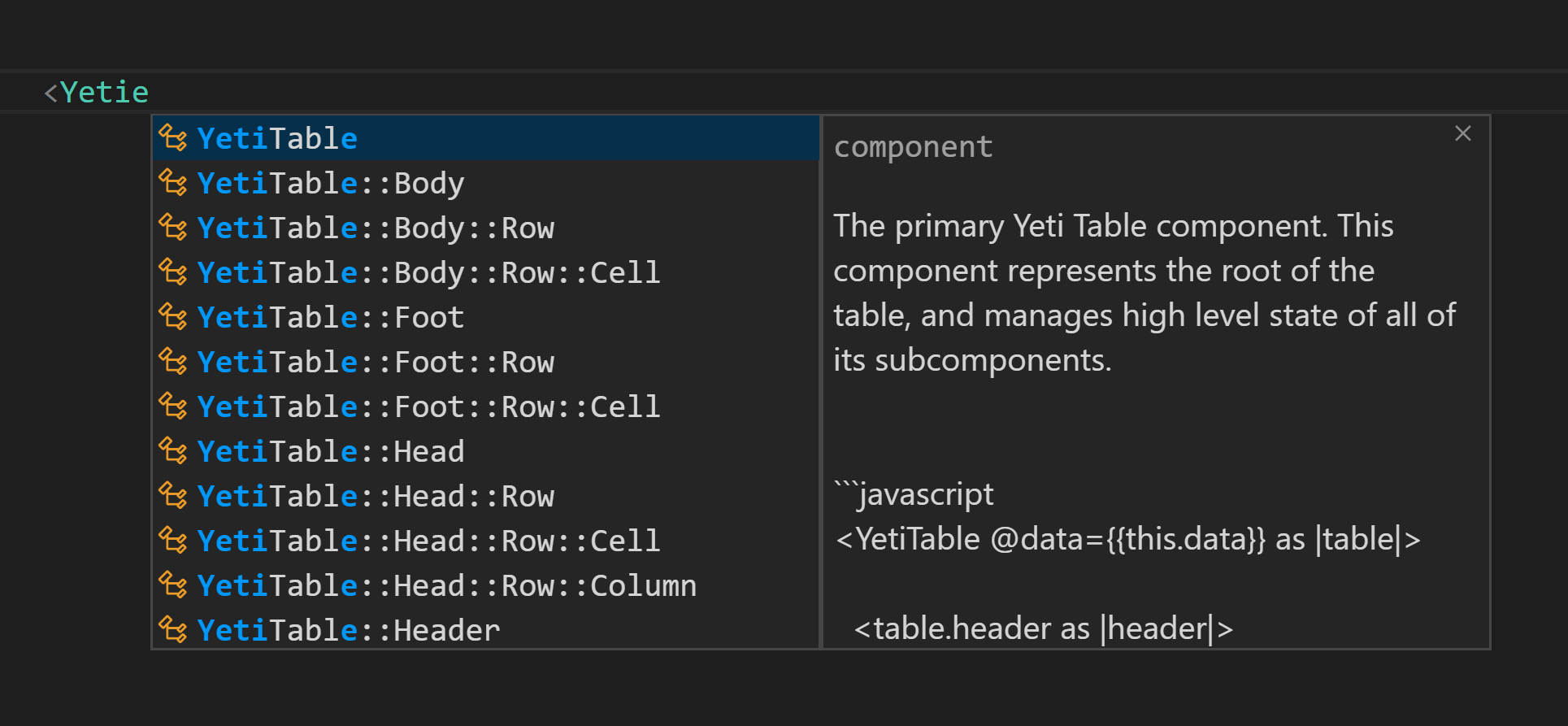Click the typed <Yetie text in editor

pyautogui.click(x=97, y=93)
